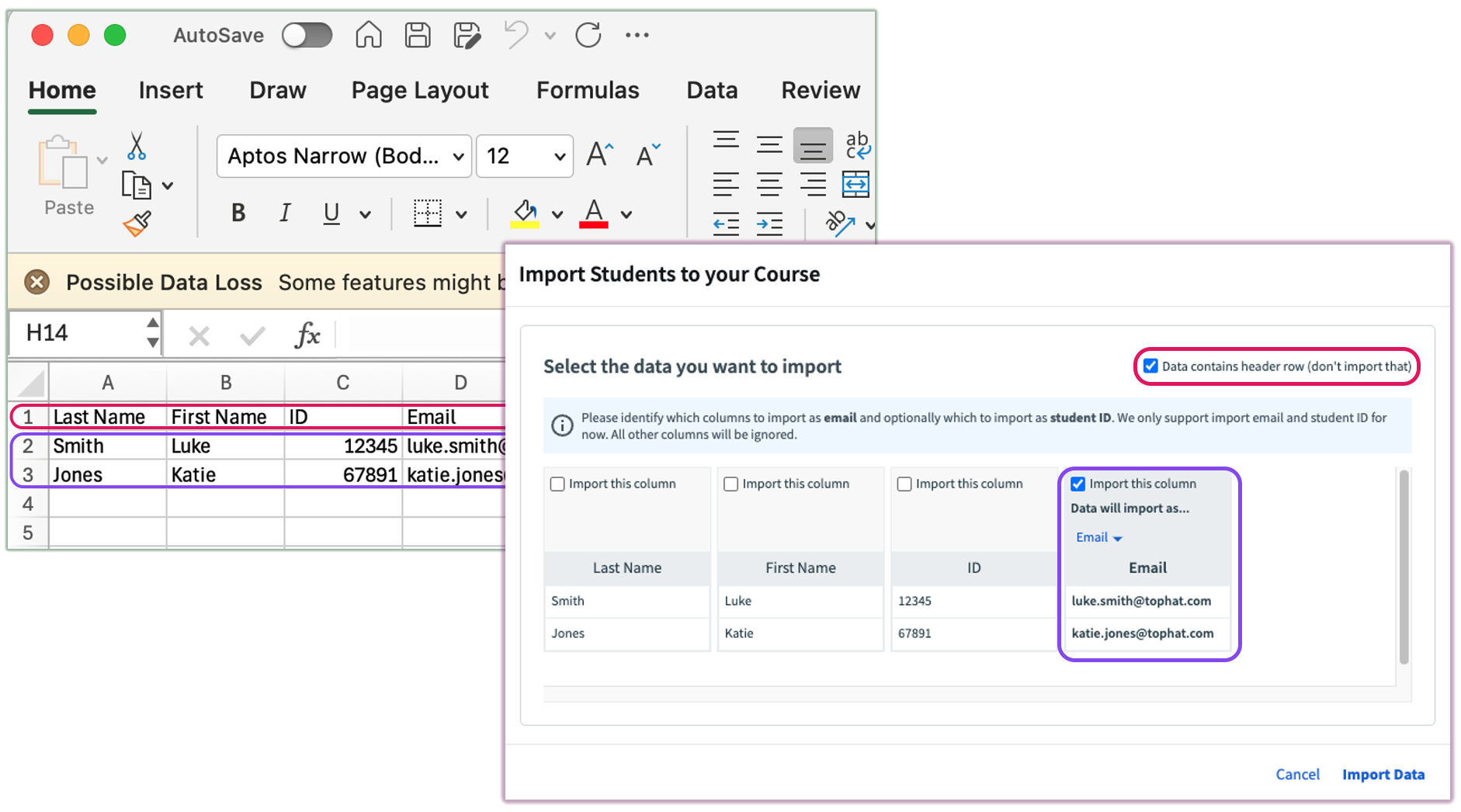The width and height of the screenshot is (1461, 812).
Task: Click the Import Data button
Action: point(1383,774)
